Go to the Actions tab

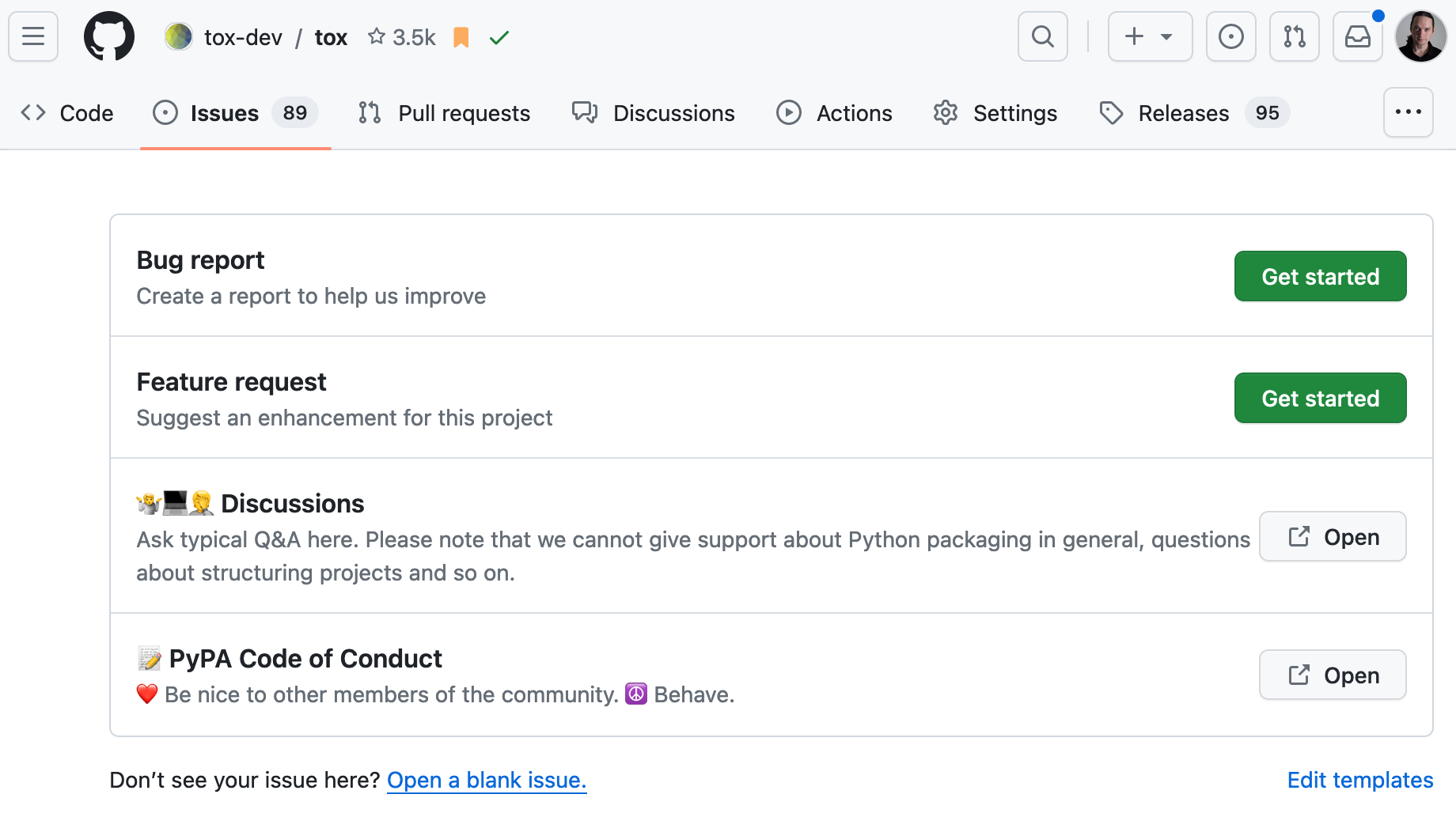[834, 113]
